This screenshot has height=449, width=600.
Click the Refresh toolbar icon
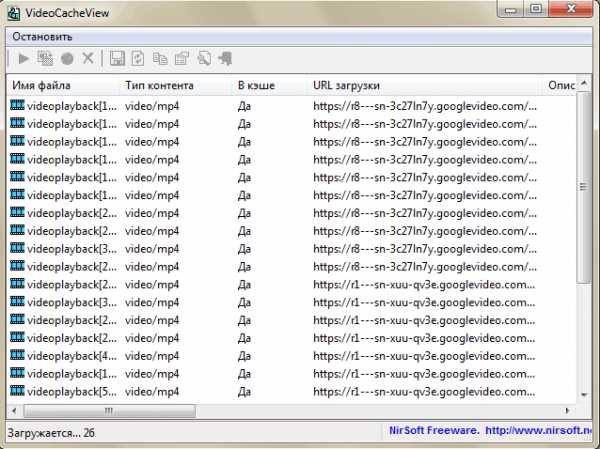click(138, 59)
